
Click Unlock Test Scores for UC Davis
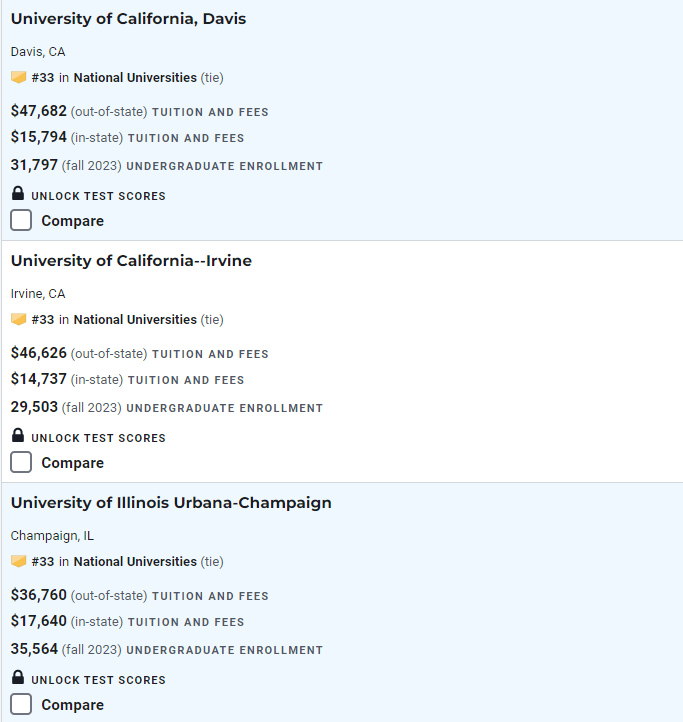coord(98,196)
